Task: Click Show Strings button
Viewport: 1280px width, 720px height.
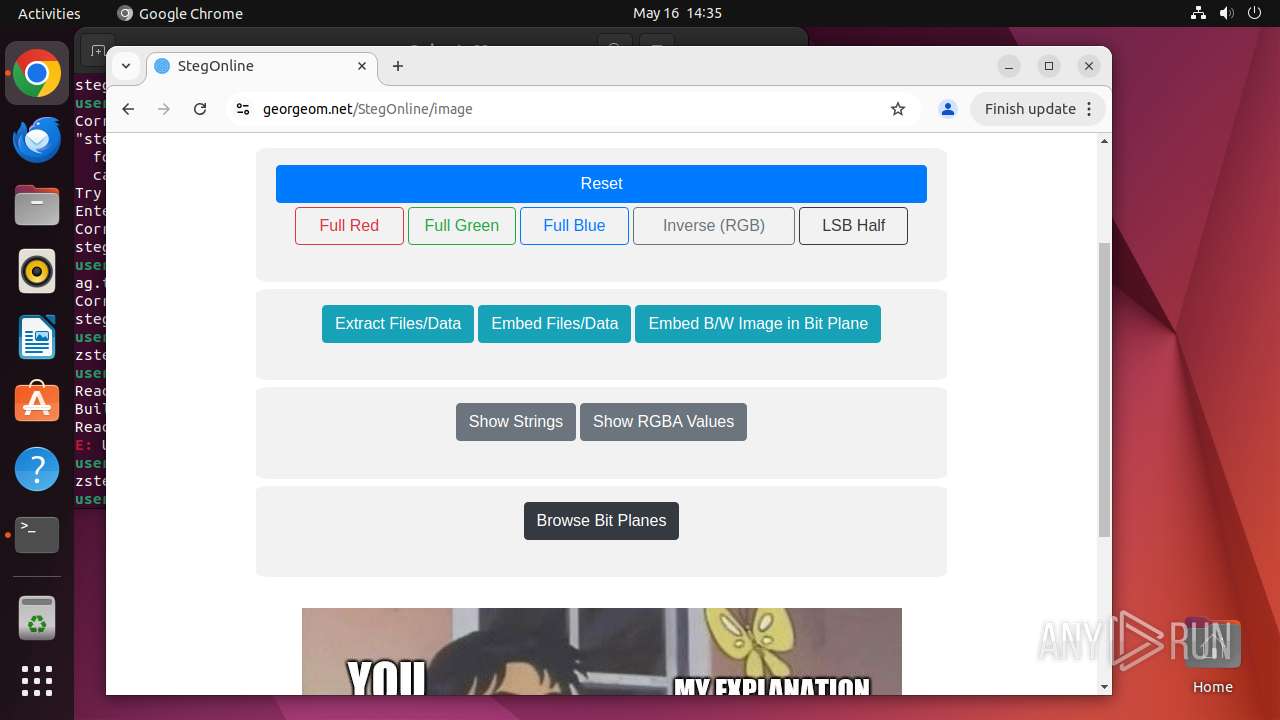Action: coord(516,422)
